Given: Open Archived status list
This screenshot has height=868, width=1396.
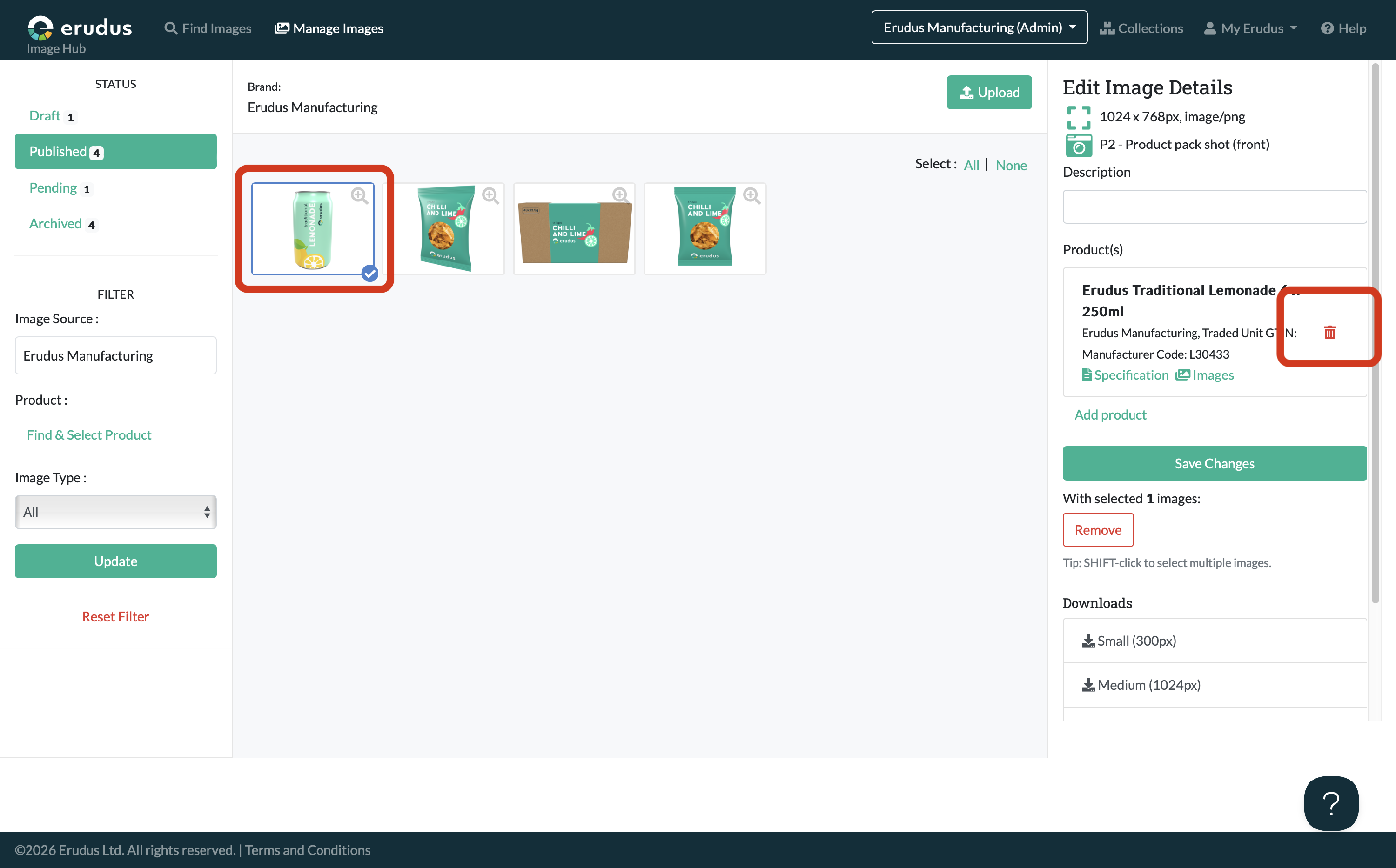Looking at the screenshot, I should pyautogui.click(x=56, y=224).
